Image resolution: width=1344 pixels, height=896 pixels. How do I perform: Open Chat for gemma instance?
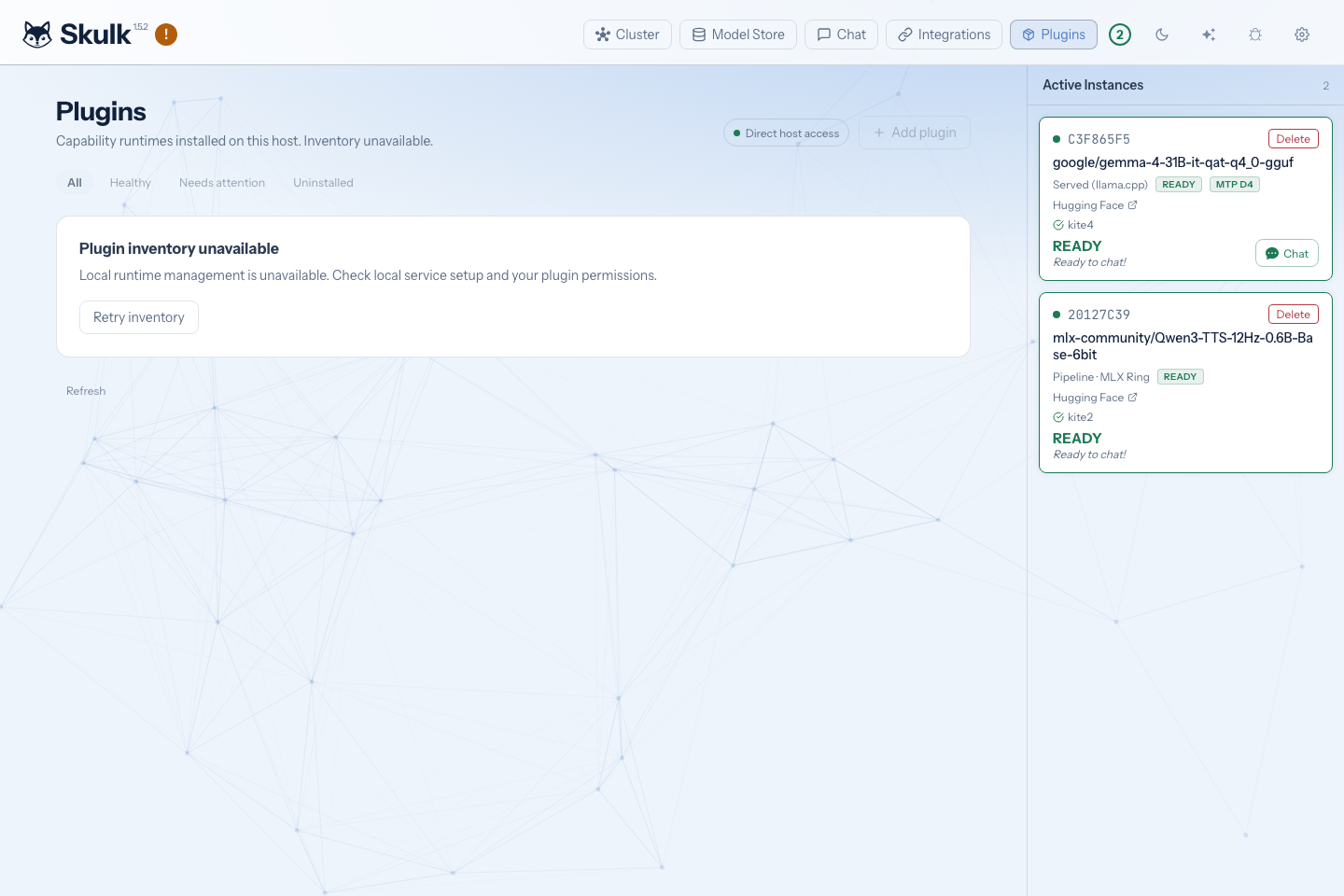[1286, 254]
